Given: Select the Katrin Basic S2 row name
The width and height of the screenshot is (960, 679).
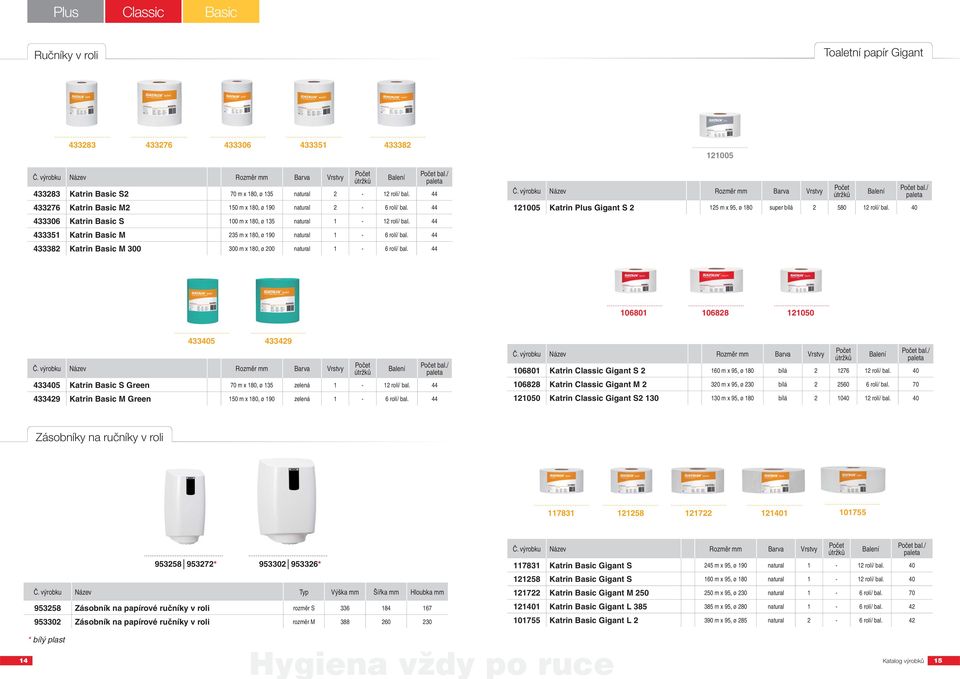Looking at the screenshot, I should [x=99, y=194].
